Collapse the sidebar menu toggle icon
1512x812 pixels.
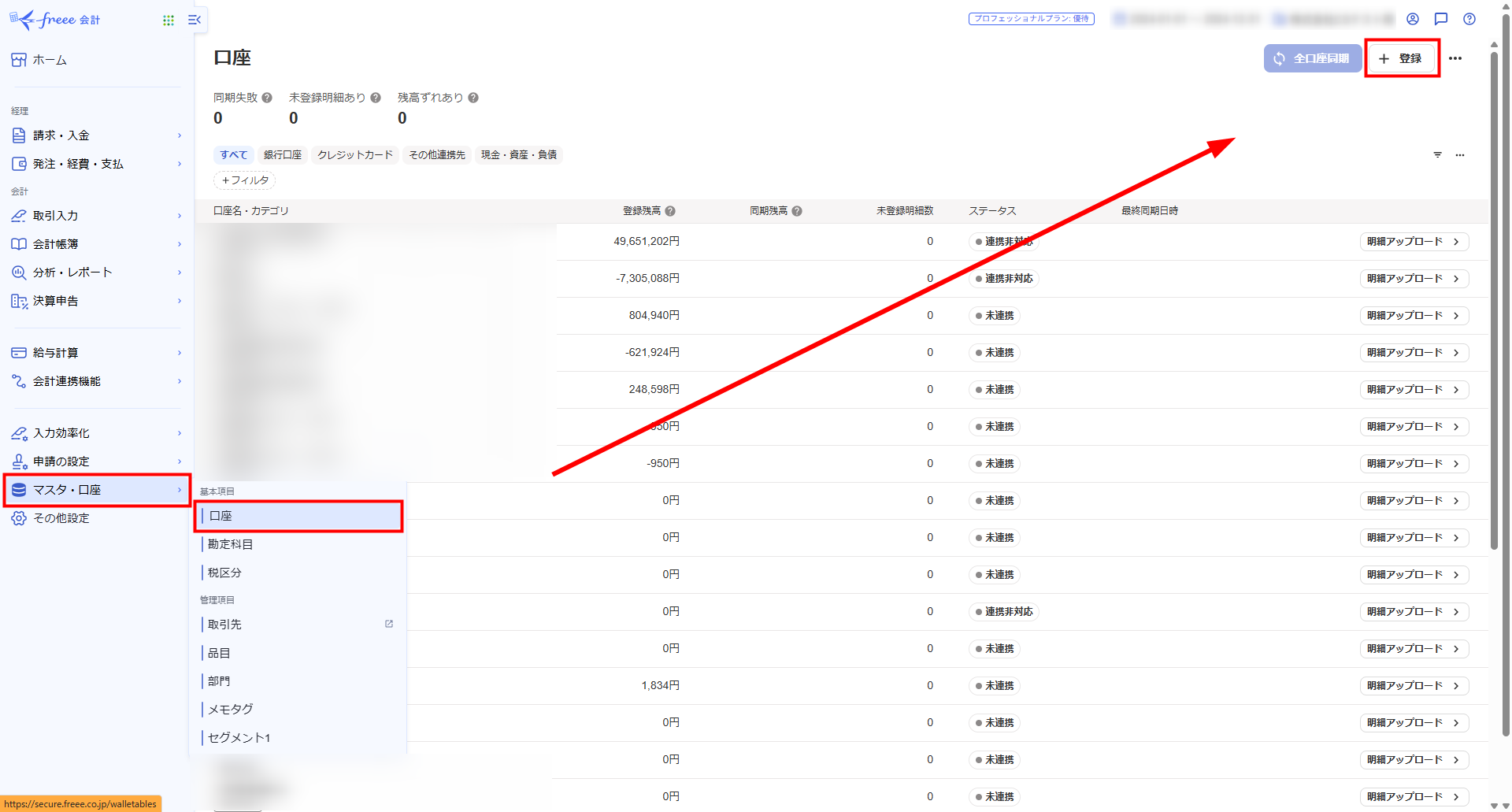coord(195,20)
